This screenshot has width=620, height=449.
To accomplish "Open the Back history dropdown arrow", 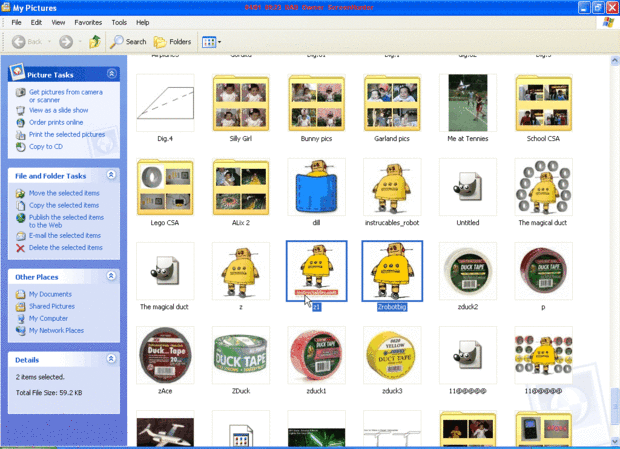I will click(49, 42).
